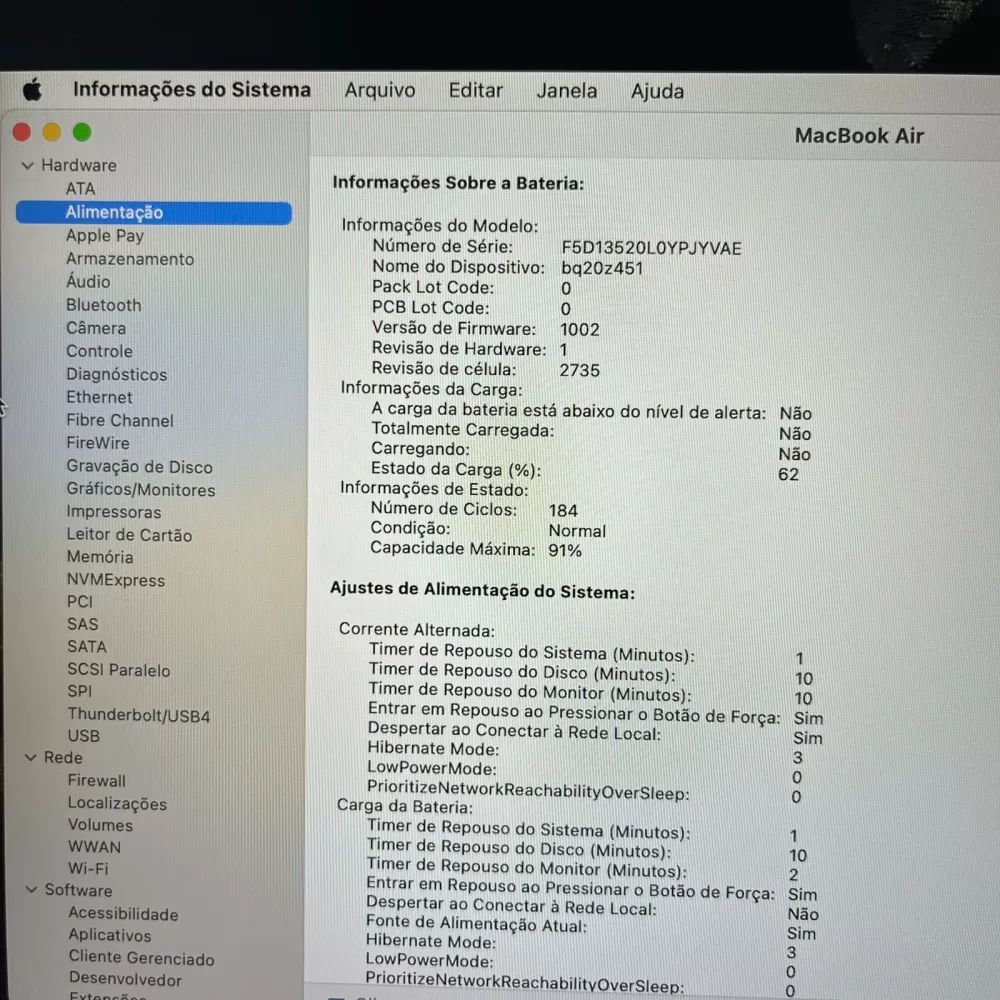Select Áudio in the sidebar
This screenshot has width=1000, height=1000.
(88, 281)
